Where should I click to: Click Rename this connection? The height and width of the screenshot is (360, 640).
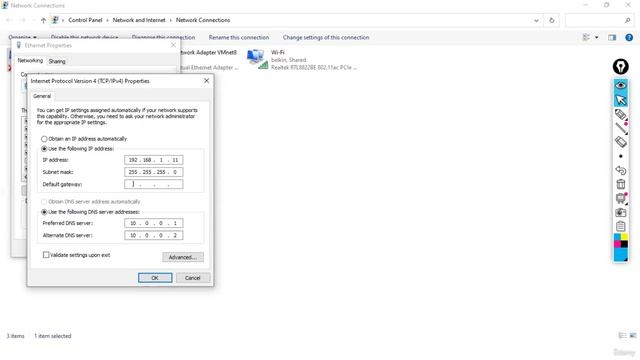click(239, 38)
